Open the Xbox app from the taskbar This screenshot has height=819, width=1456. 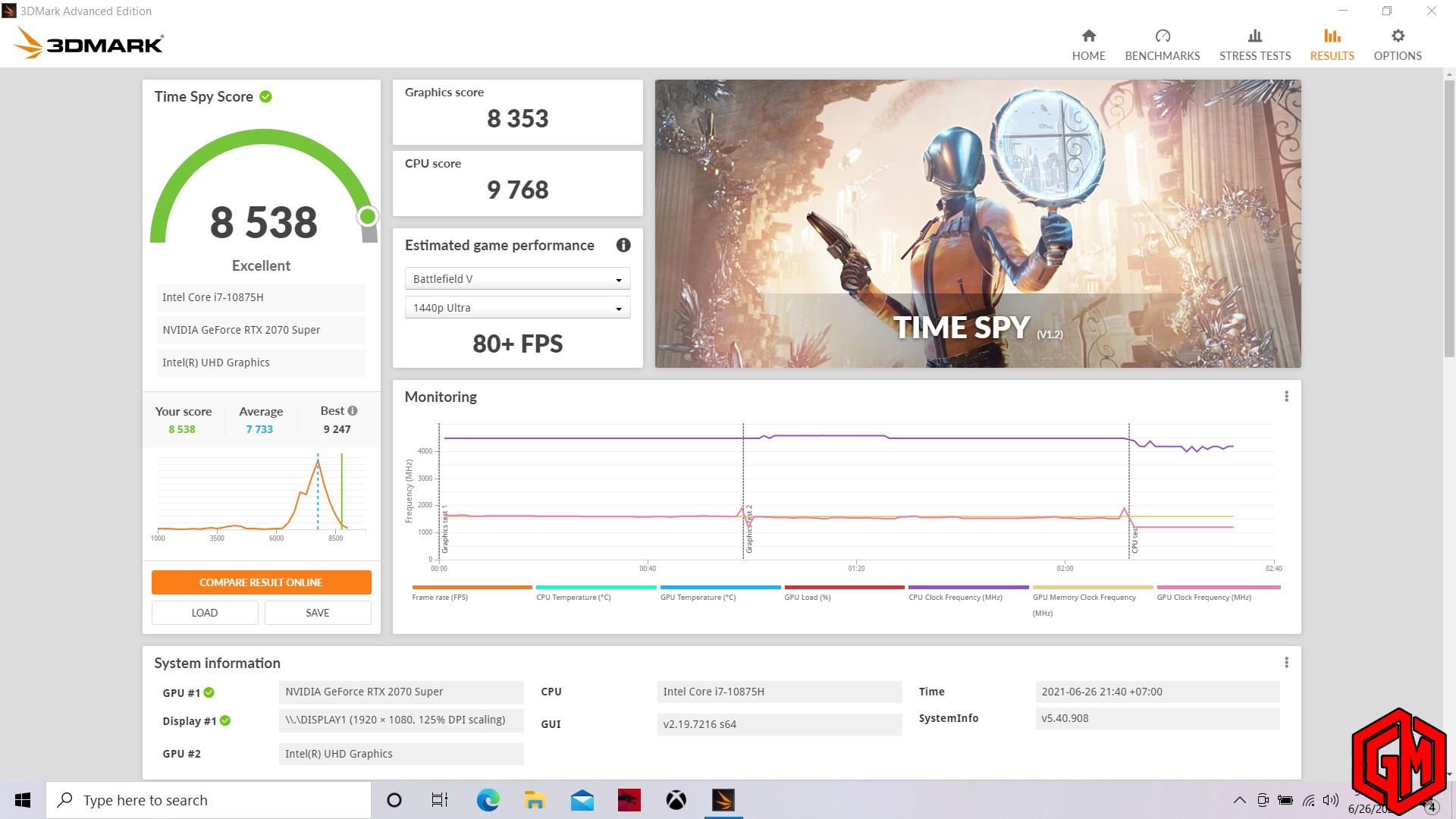[x=676, y=800]
